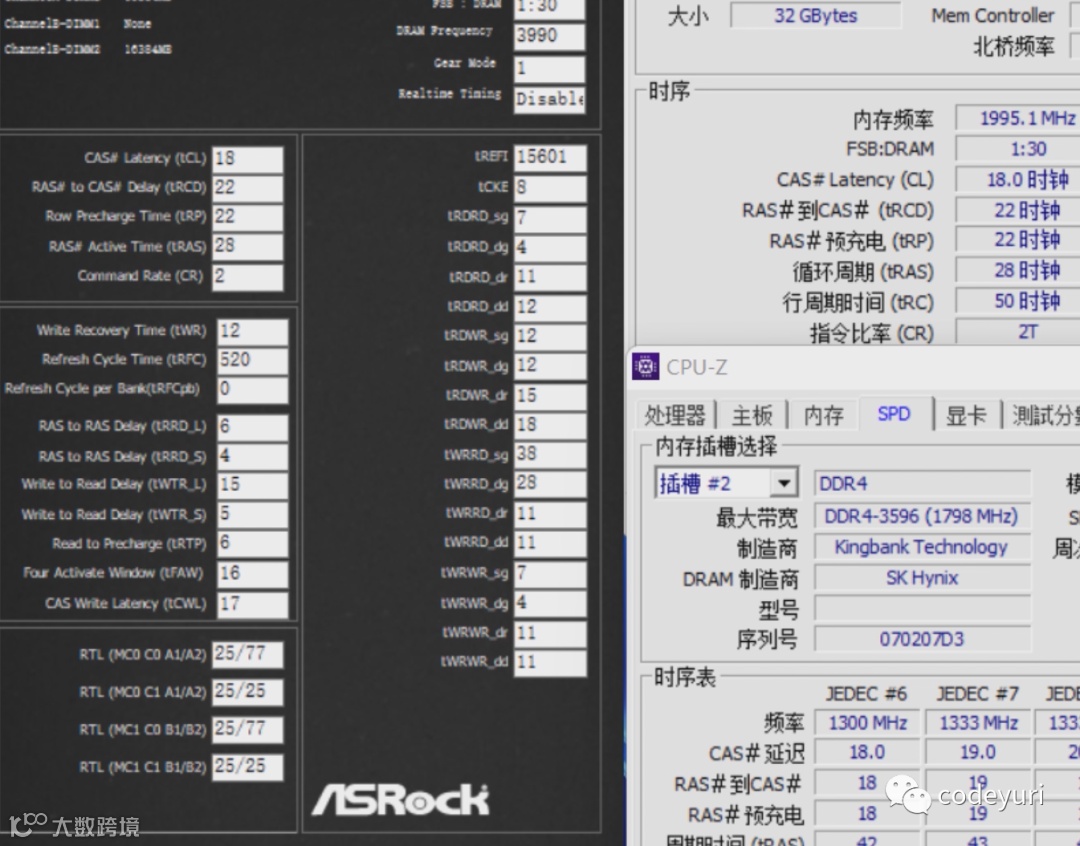Click the tREFI field showing 15601
This screenshot has height=846, width=1080.
coord(550,158)
